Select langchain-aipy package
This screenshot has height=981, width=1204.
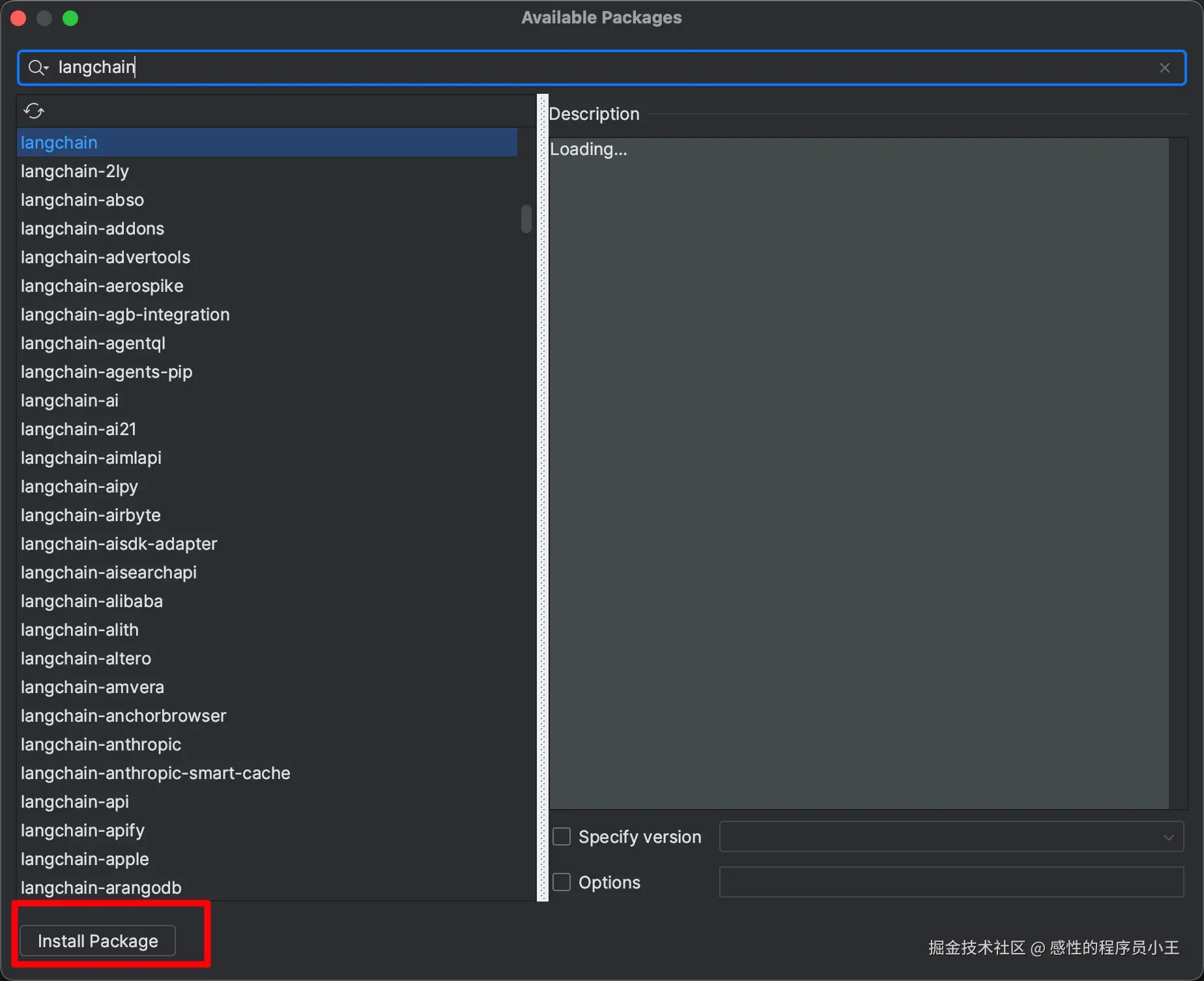pyautogui.click(x=267, y=486)
